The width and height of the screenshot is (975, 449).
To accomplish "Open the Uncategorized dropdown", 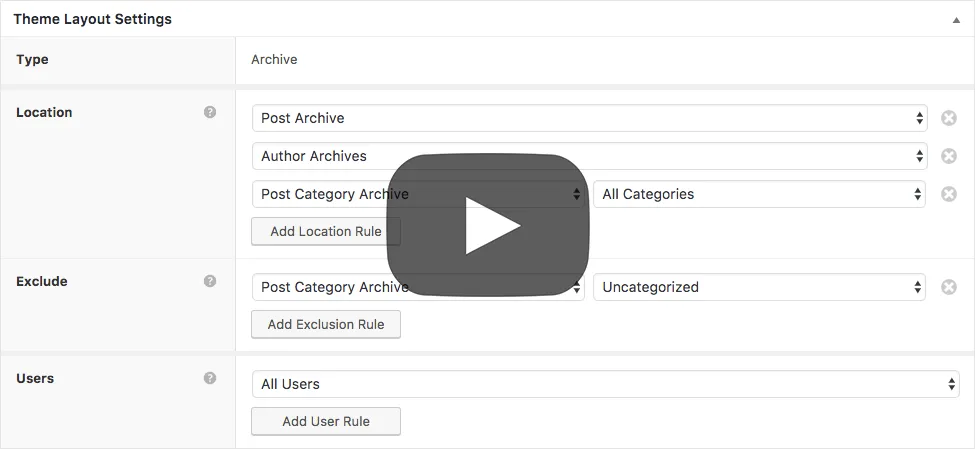I will (759, 287).
